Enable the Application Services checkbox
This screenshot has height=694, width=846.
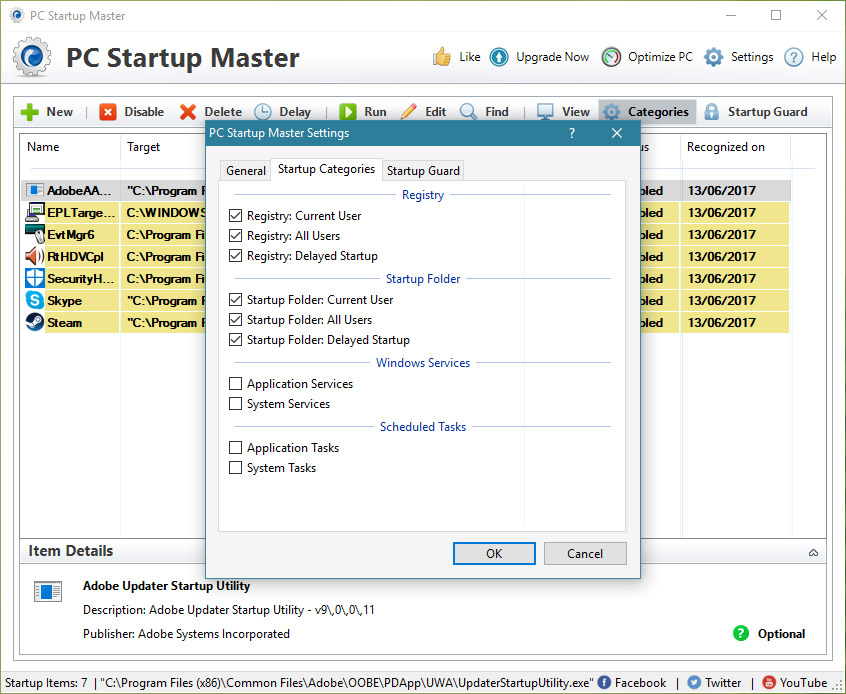point(236,384)
